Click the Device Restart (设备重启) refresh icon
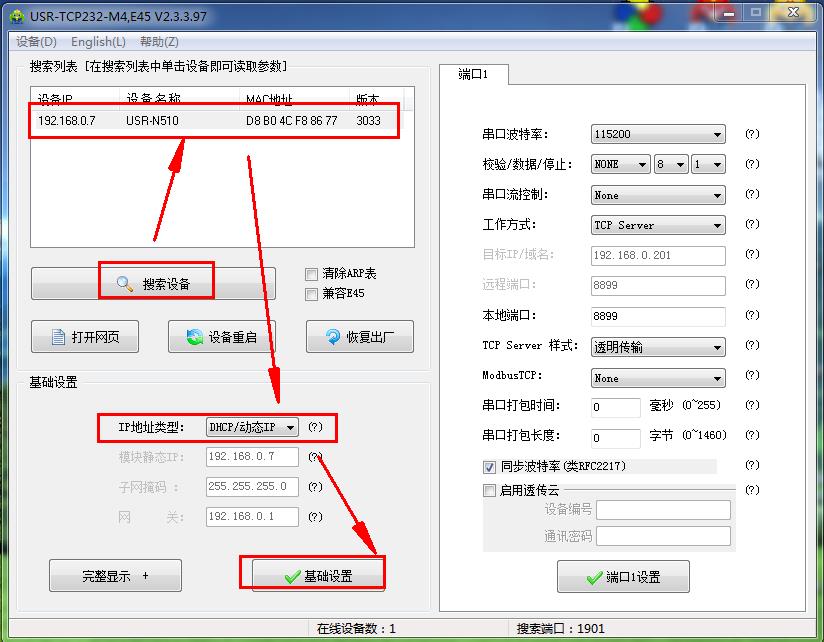The width and height of the screenshot is (824, 642). 195,338
